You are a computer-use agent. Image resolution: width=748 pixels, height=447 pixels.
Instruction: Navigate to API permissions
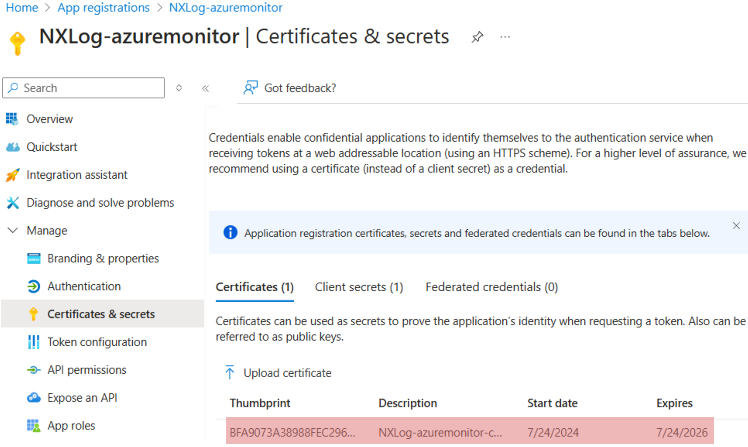[89, 370]
